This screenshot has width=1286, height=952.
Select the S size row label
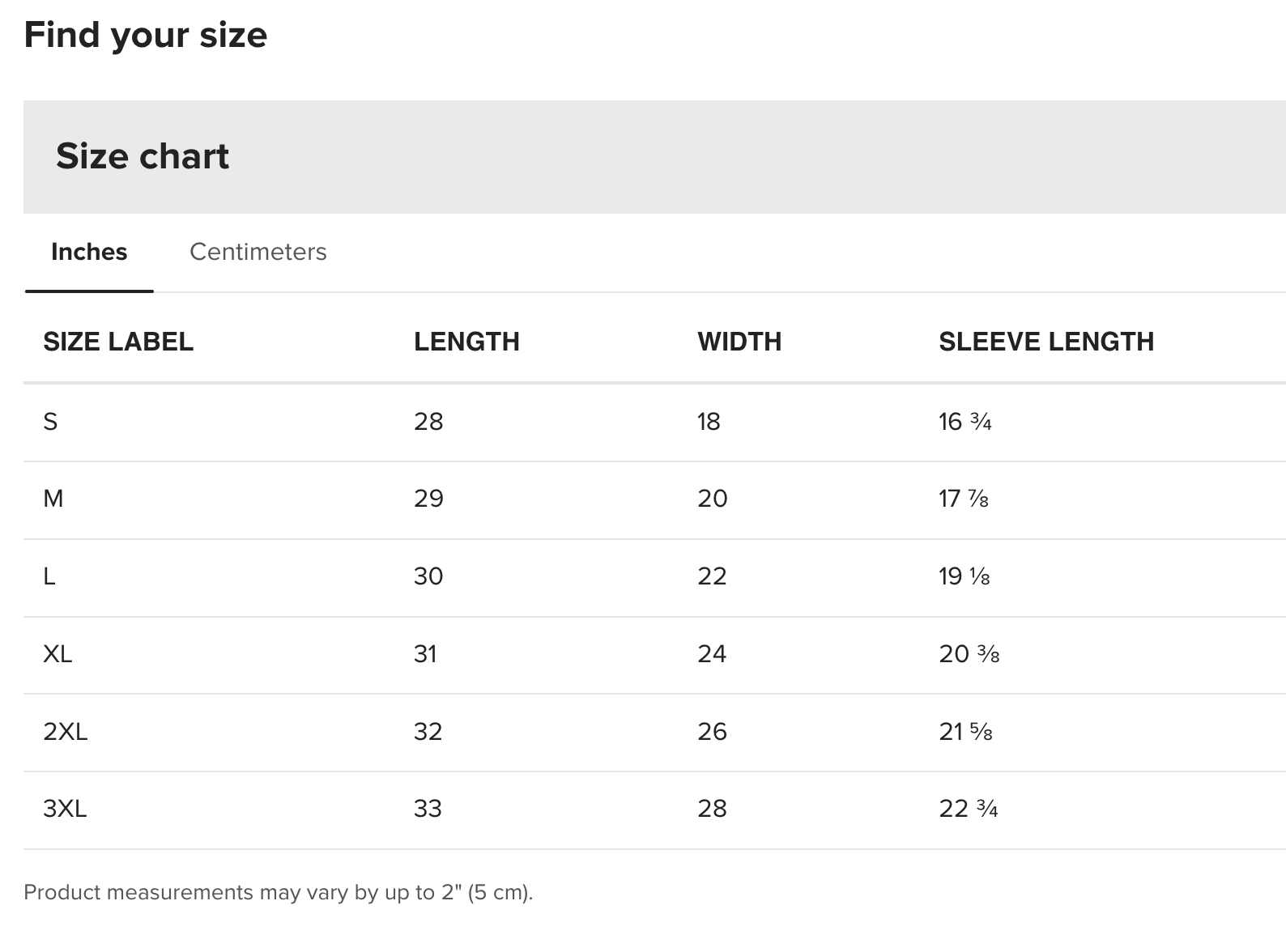[x=50, y=422]
